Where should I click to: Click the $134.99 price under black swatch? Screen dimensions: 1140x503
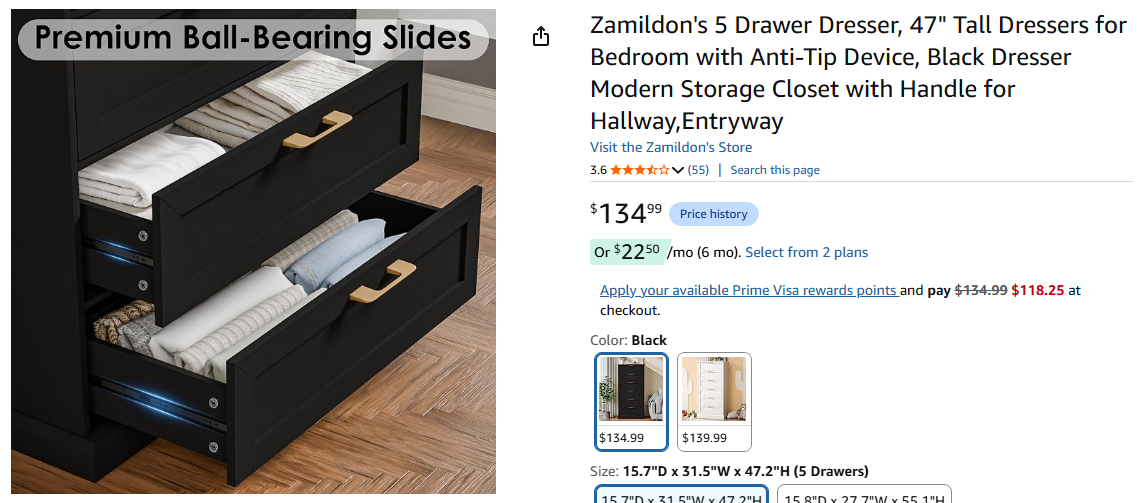(x=622, y=438)
